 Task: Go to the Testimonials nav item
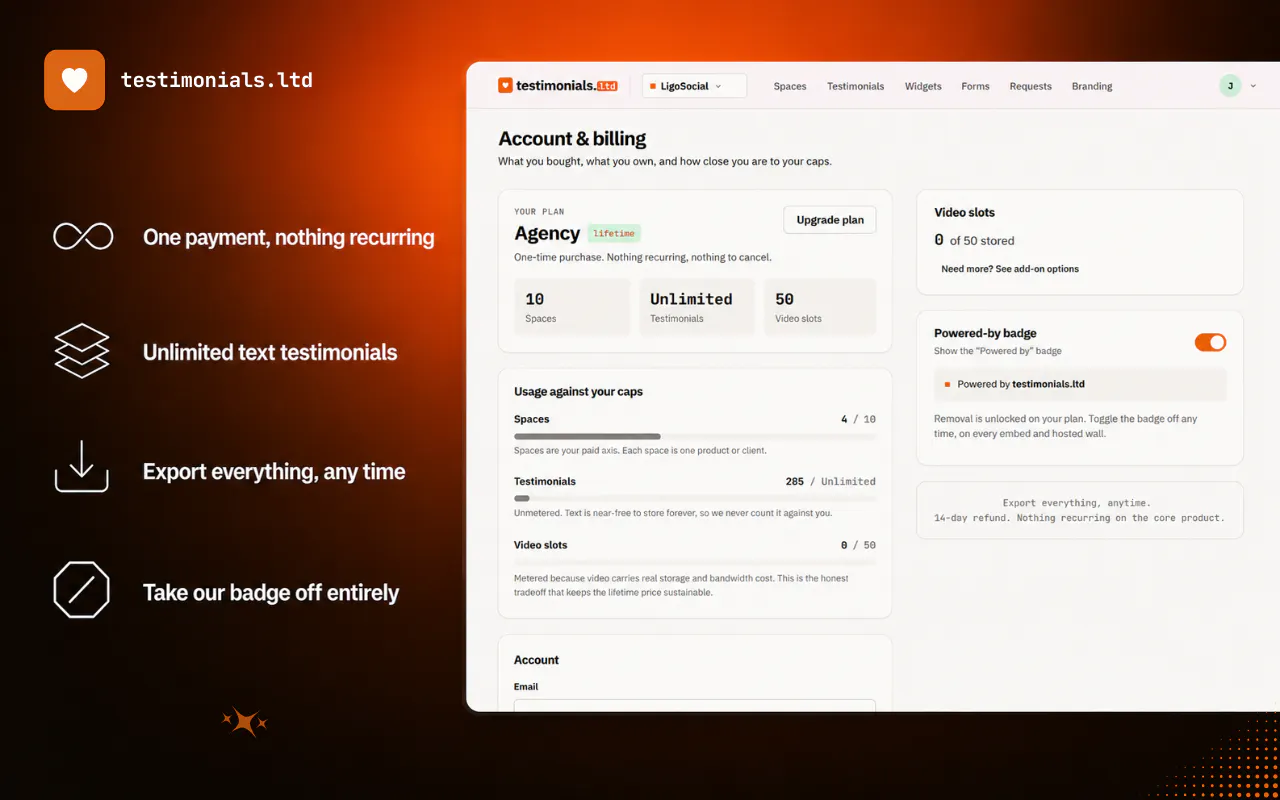coord(855,86)
